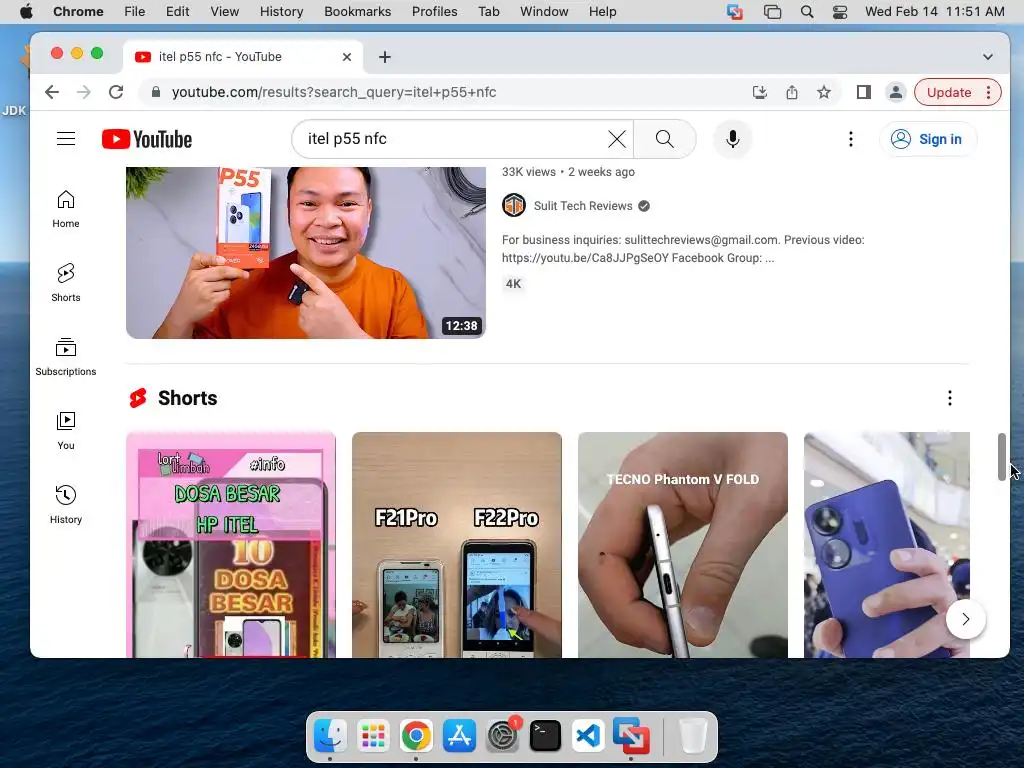
Task: Open YouTube settings three-dot menu
Action: (x=850, y=139)
